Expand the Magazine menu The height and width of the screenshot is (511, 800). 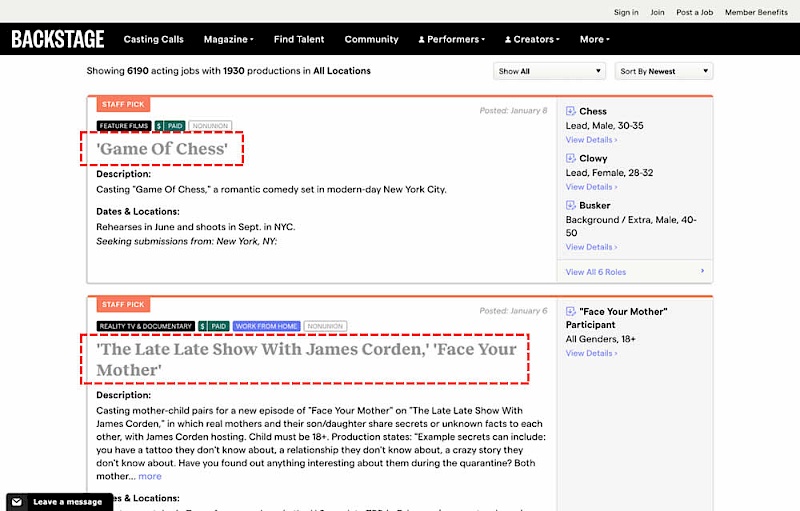pyautogui.click(x=228, y=39)
